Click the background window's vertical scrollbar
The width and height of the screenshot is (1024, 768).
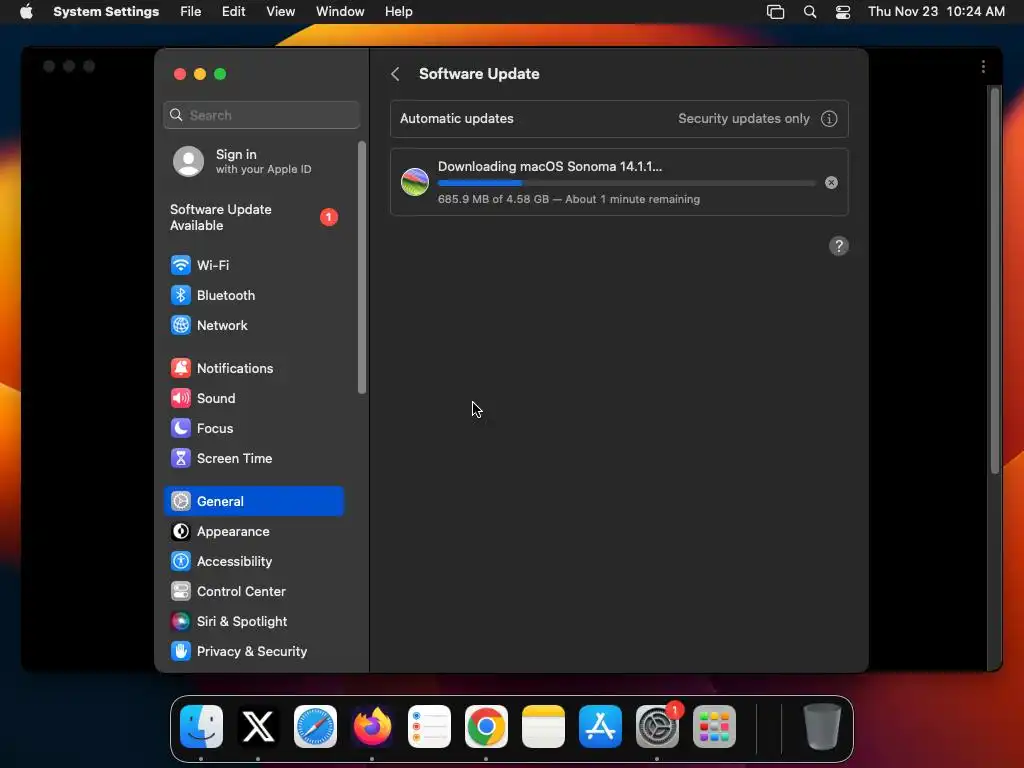coord(995,281)
